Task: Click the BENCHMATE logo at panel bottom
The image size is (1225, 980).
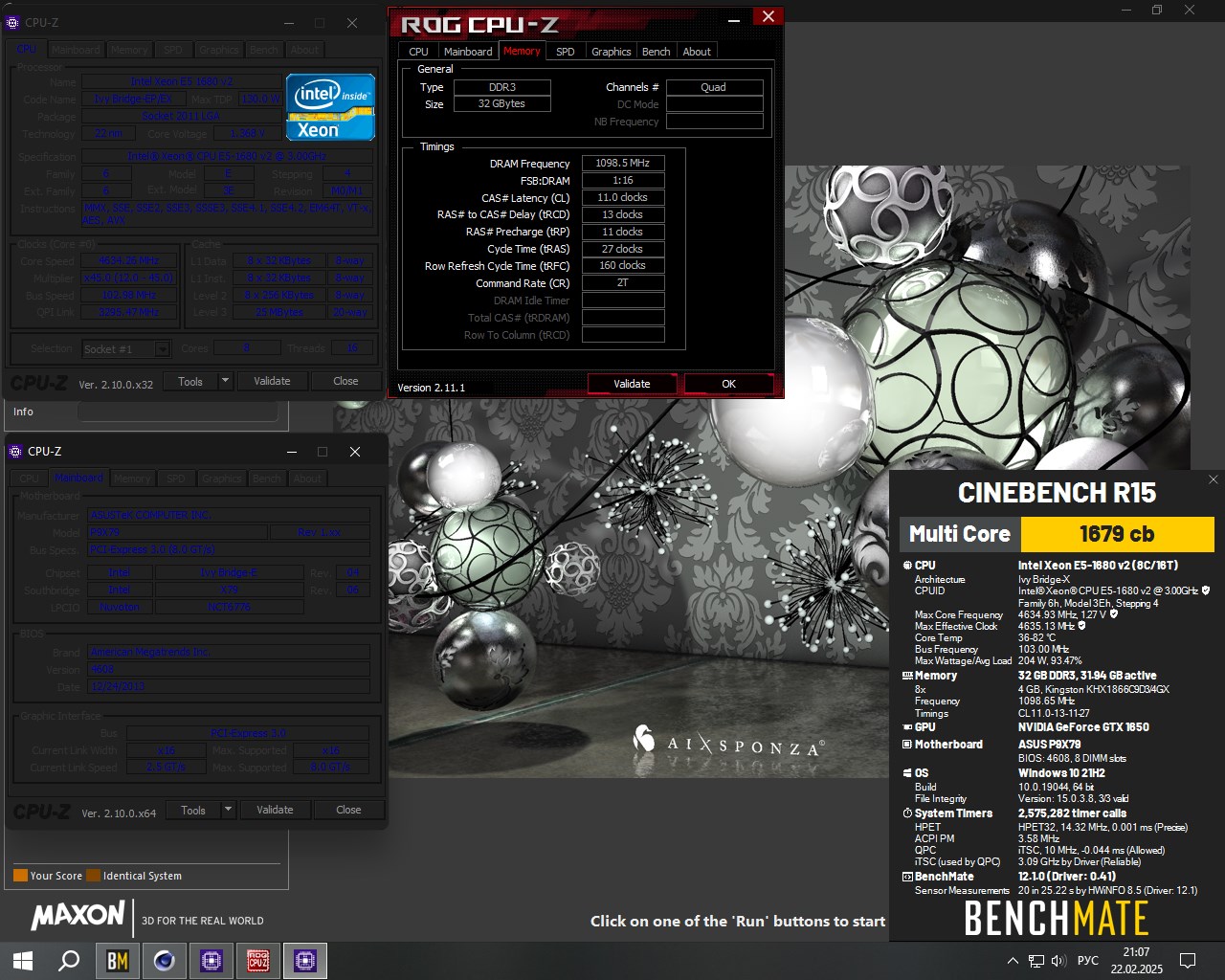Action: (1057, 919)
